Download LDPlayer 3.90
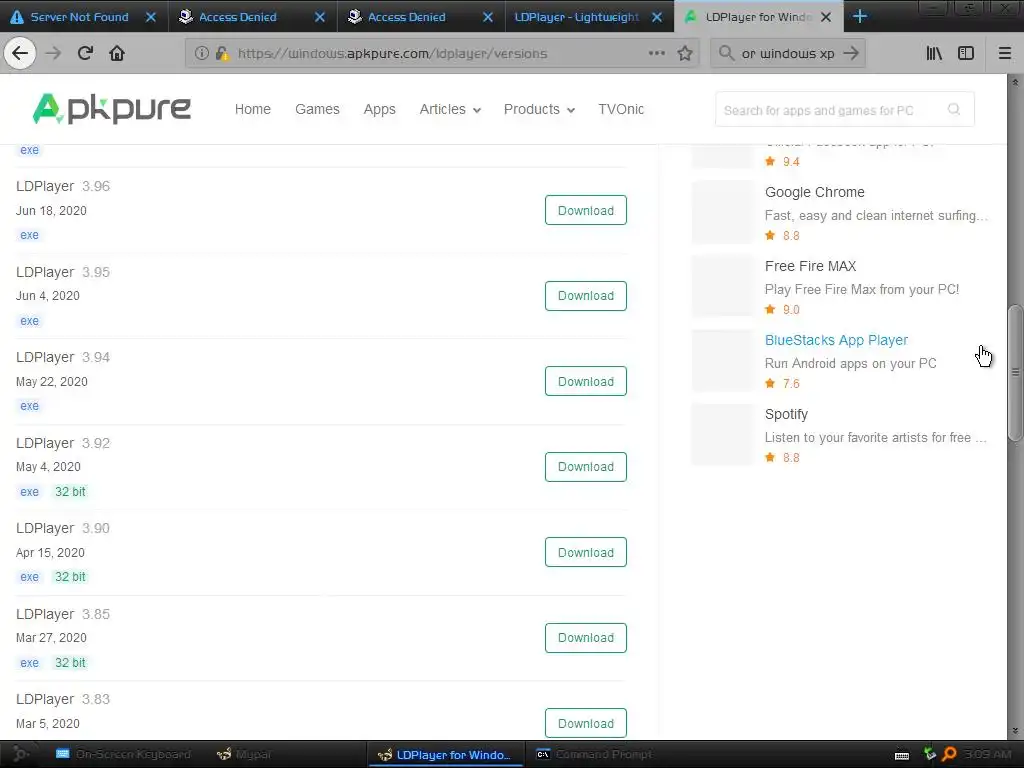Viewport: 1024px width, 768px height. click(586, 552)
